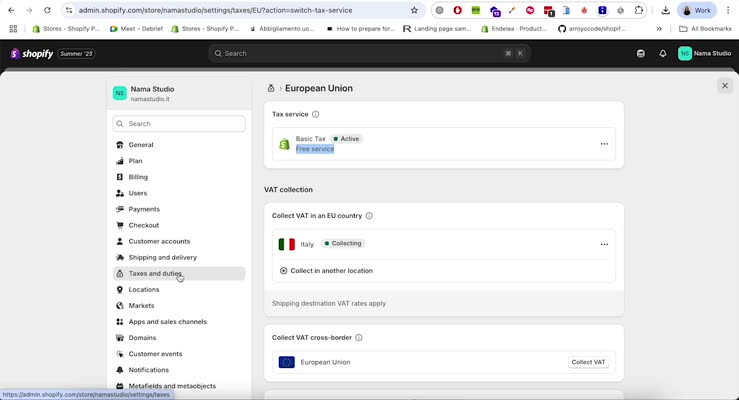Open Chrome three-dot menu
Screen dimensions: 739x400
tap(728, 10)
